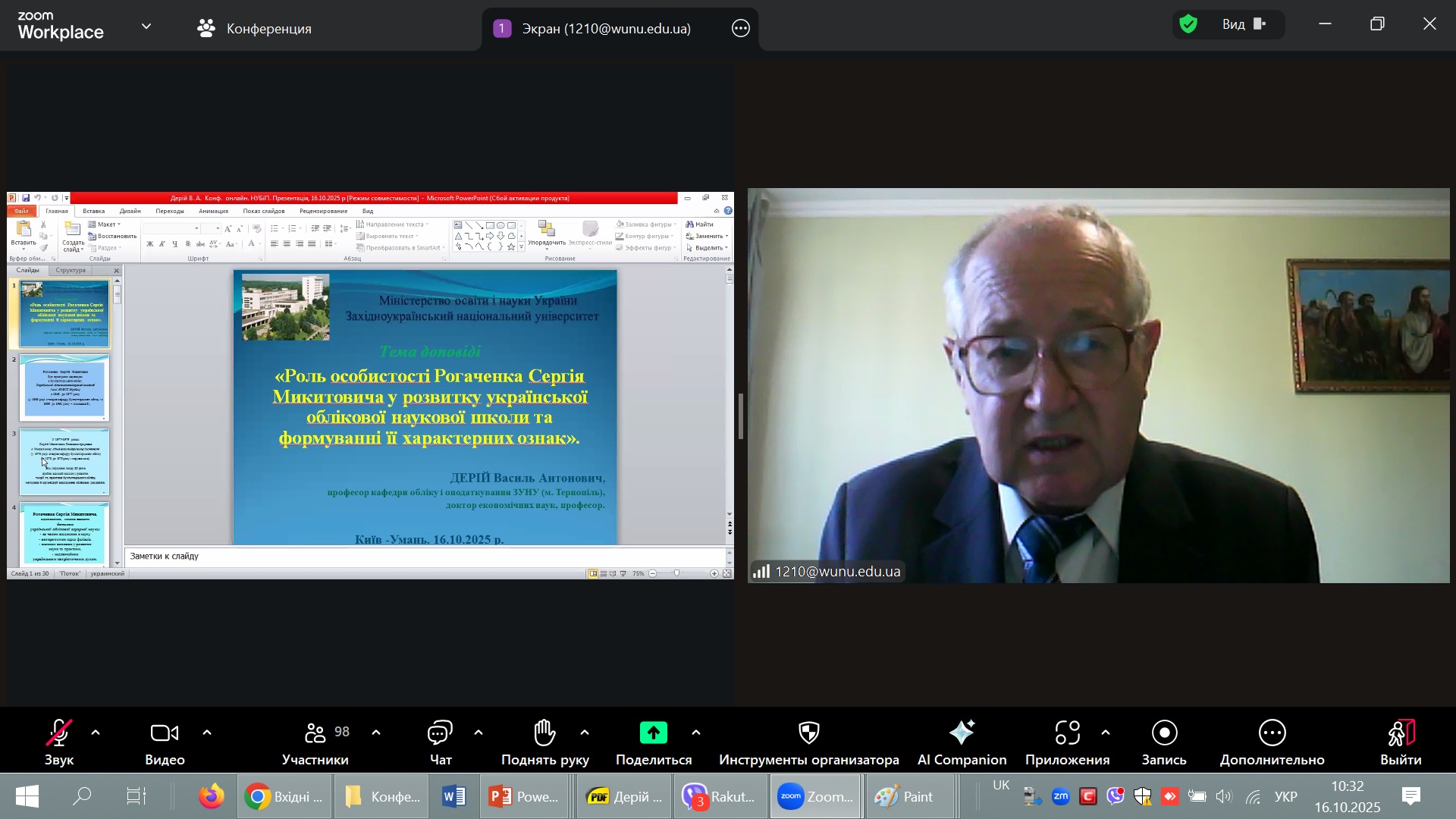Expand audio options arrow beside Звук
1456x819 pixels.
pyautogui.click(x=96, y=733)
